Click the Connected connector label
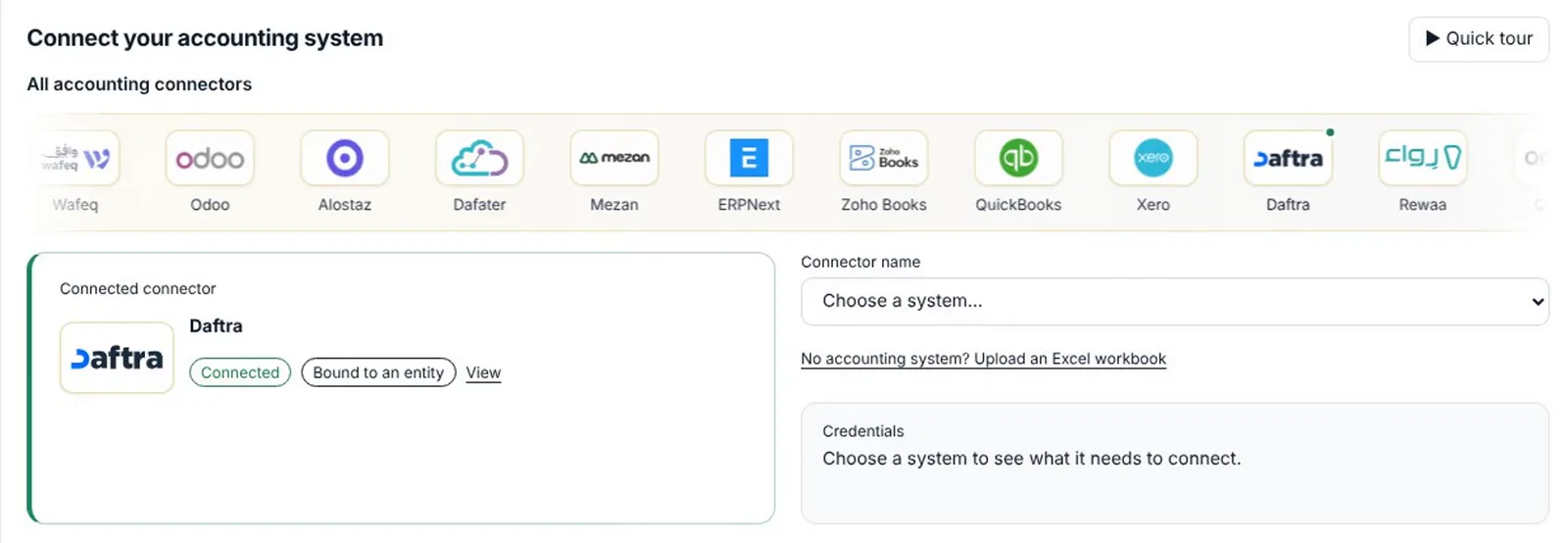The height and width of the screenshot is (543, 1568). 137,288
